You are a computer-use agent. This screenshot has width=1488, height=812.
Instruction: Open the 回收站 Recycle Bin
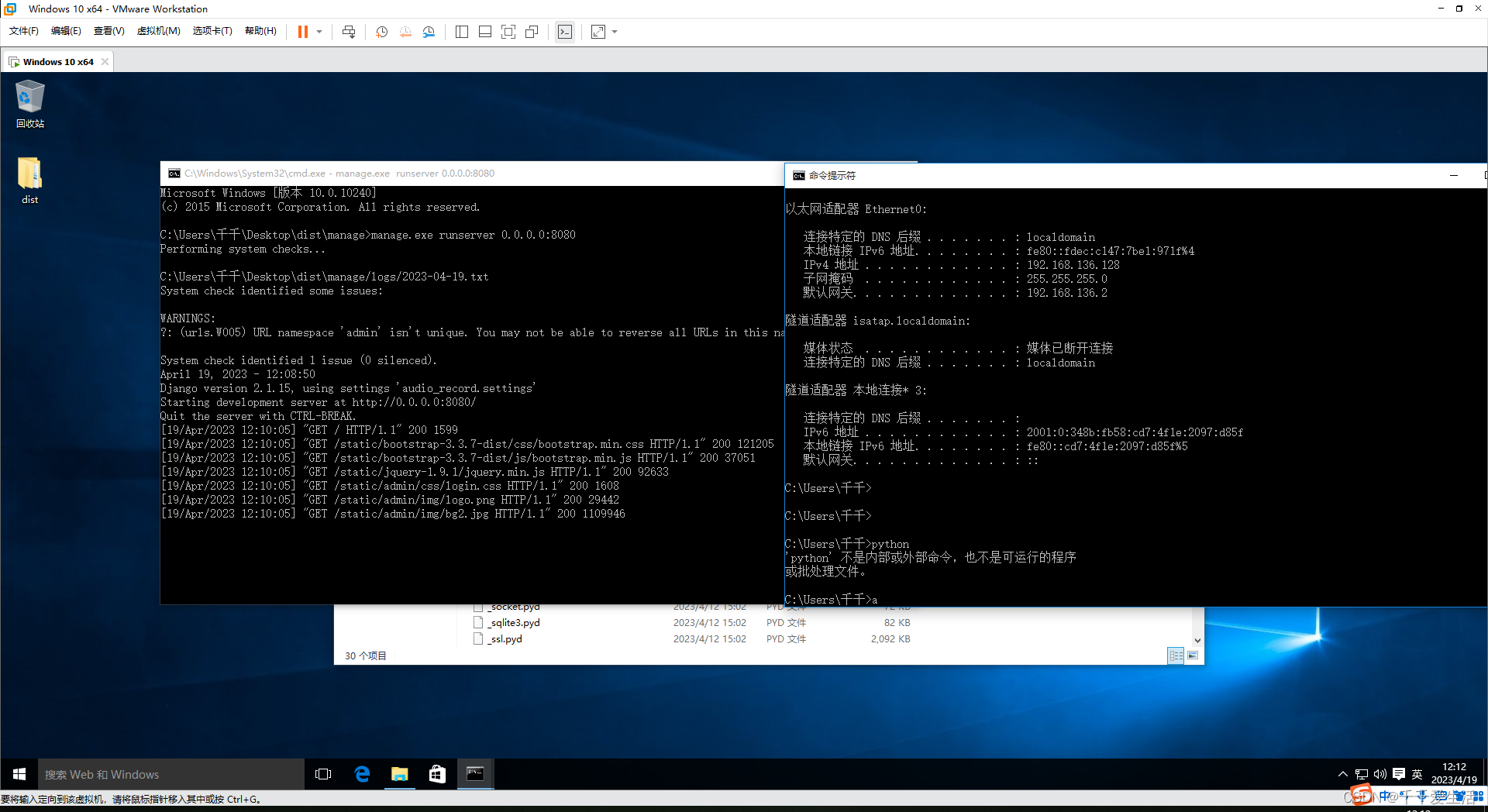(29, 99)
